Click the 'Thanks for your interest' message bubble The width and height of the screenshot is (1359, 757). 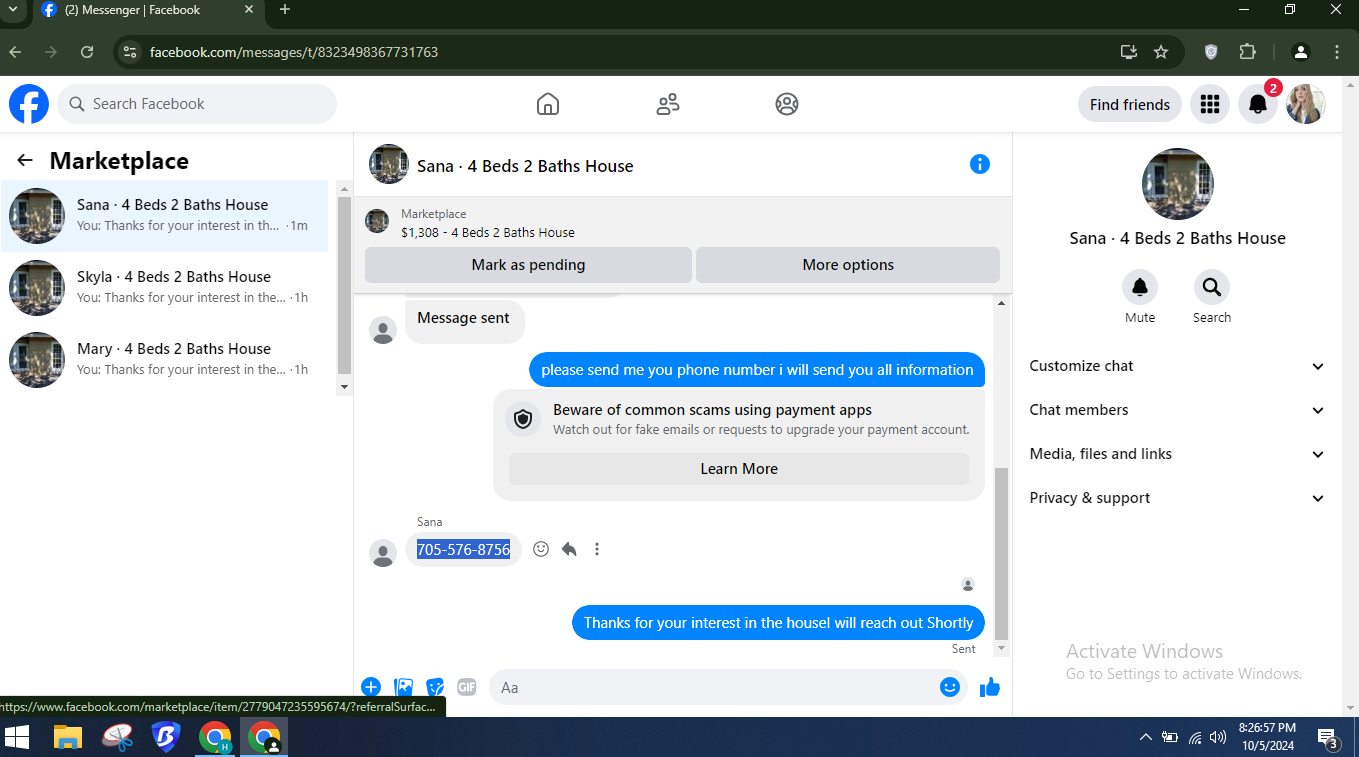click(x=778, y=622)
